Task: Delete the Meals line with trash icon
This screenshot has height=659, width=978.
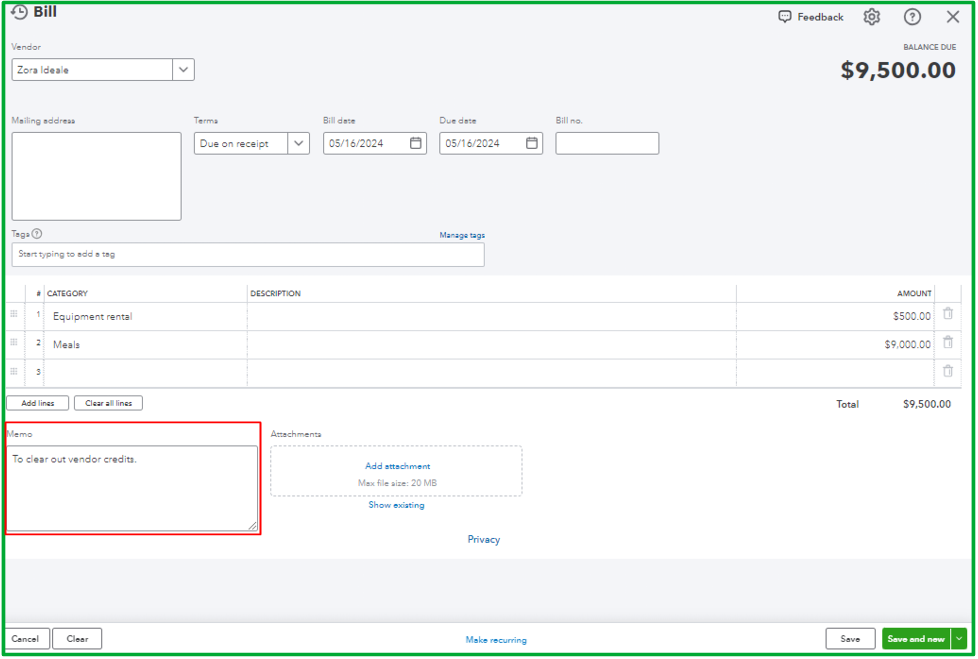Action: (x=947, y=342)
